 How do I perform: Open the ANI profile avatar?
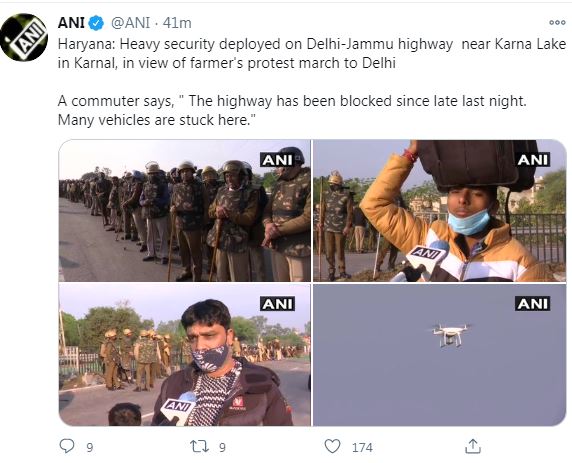coord(24,37)
